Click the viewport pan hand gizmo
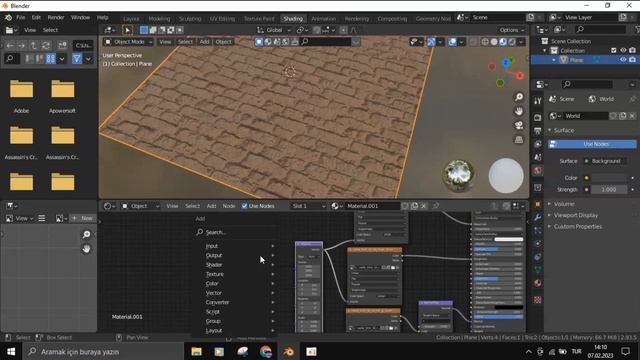This screenshot has width=640, height=360. (519, 111)
